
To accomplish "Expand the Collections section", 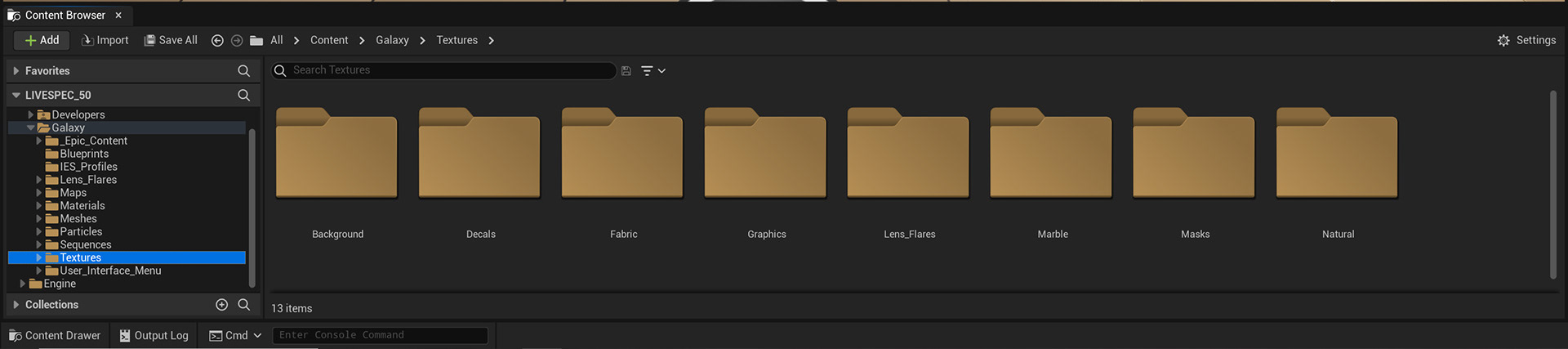I will pos(16,305).
